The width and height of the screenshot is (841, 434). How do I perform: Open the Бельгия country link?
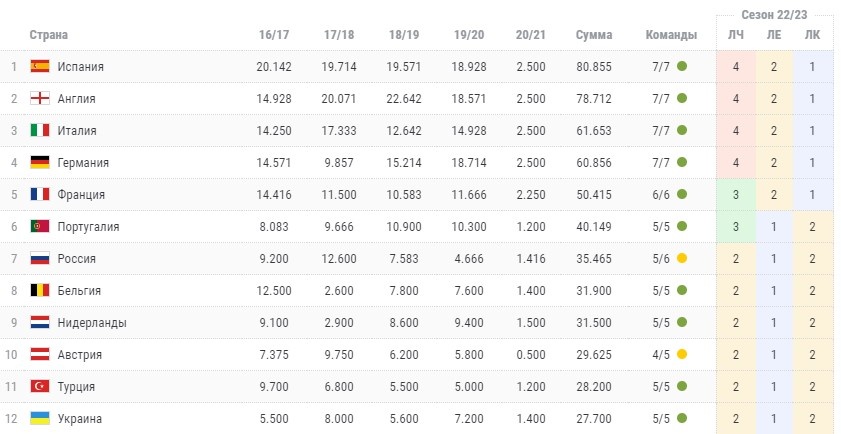tap(79, 291)
